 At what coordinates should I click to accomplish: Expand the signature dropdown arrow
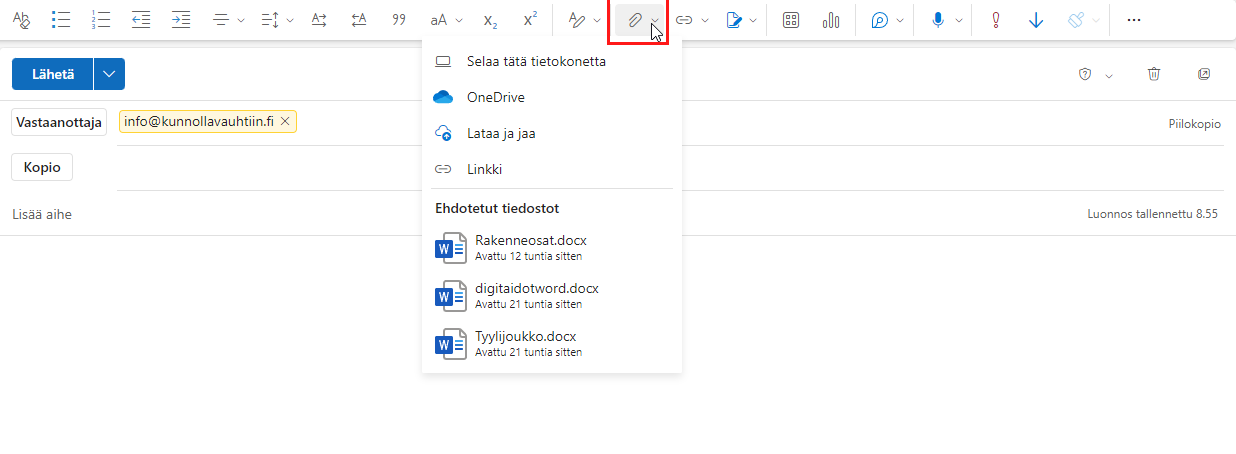coord(753,20)
